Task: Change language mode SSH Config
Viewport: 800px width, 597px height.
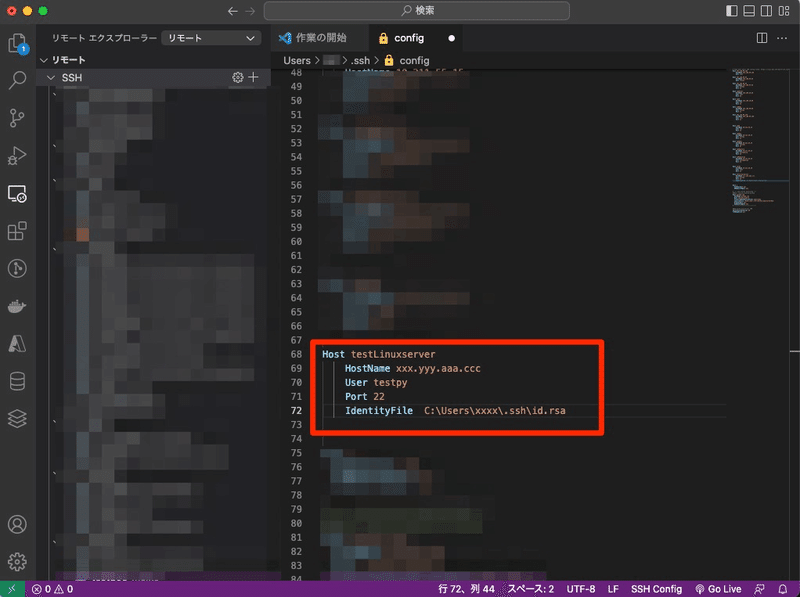Action: click(x=656, y=589)
